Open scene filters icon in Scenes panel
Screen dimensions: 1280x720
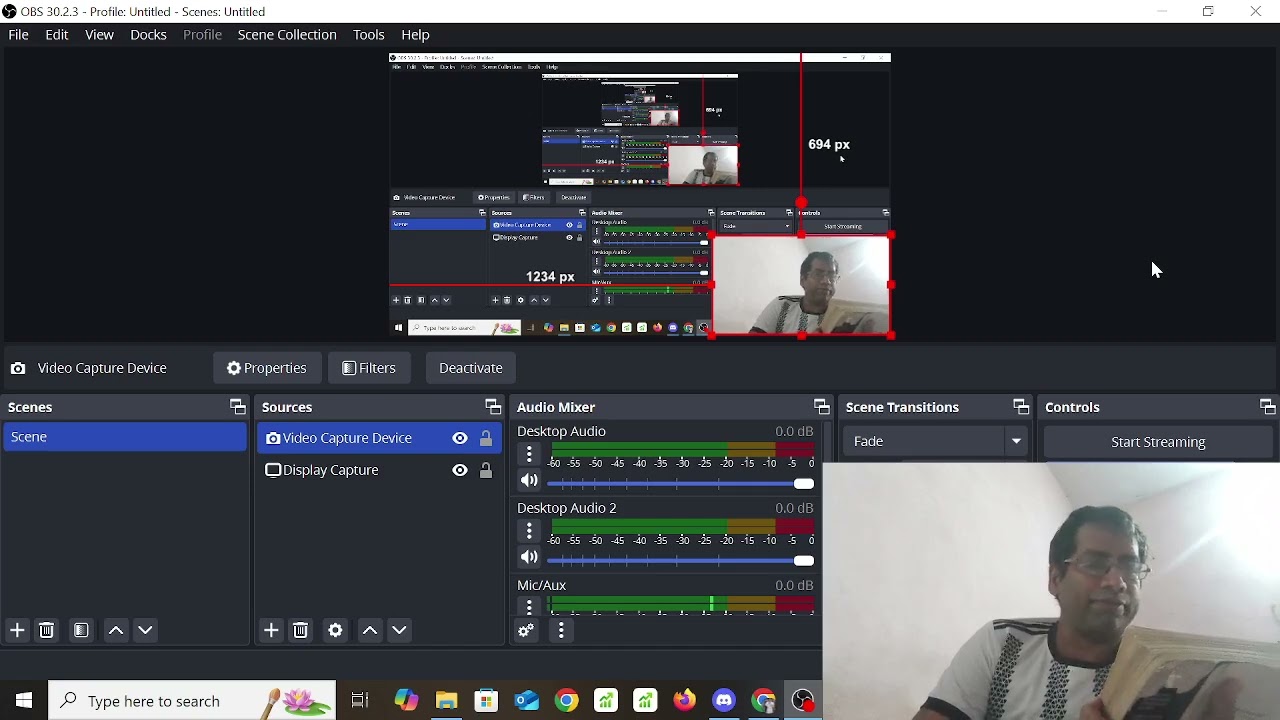[81, 630]
